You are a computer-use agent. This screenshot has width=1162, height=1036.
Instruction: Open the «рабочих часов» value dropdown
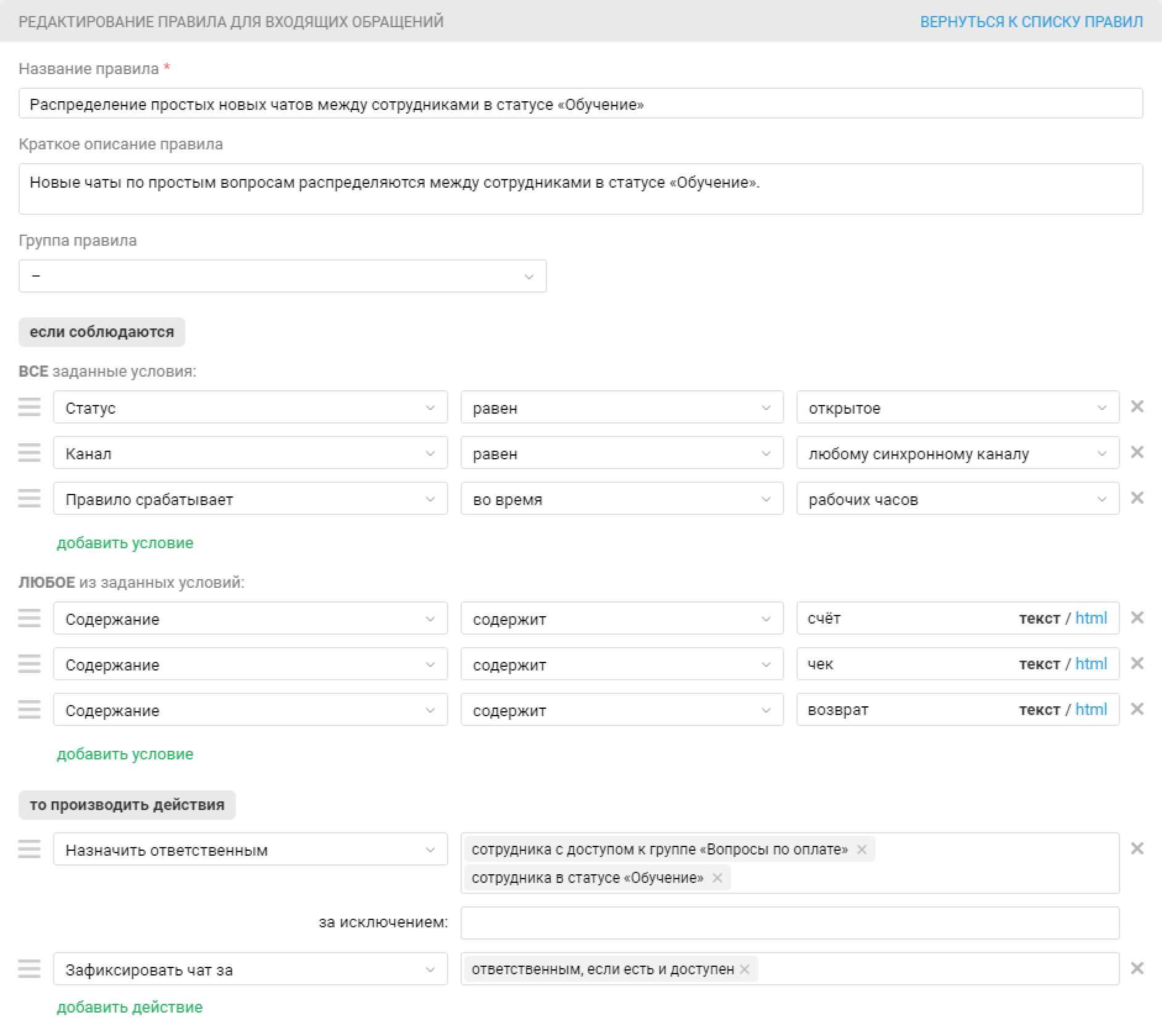coord(957,499)
